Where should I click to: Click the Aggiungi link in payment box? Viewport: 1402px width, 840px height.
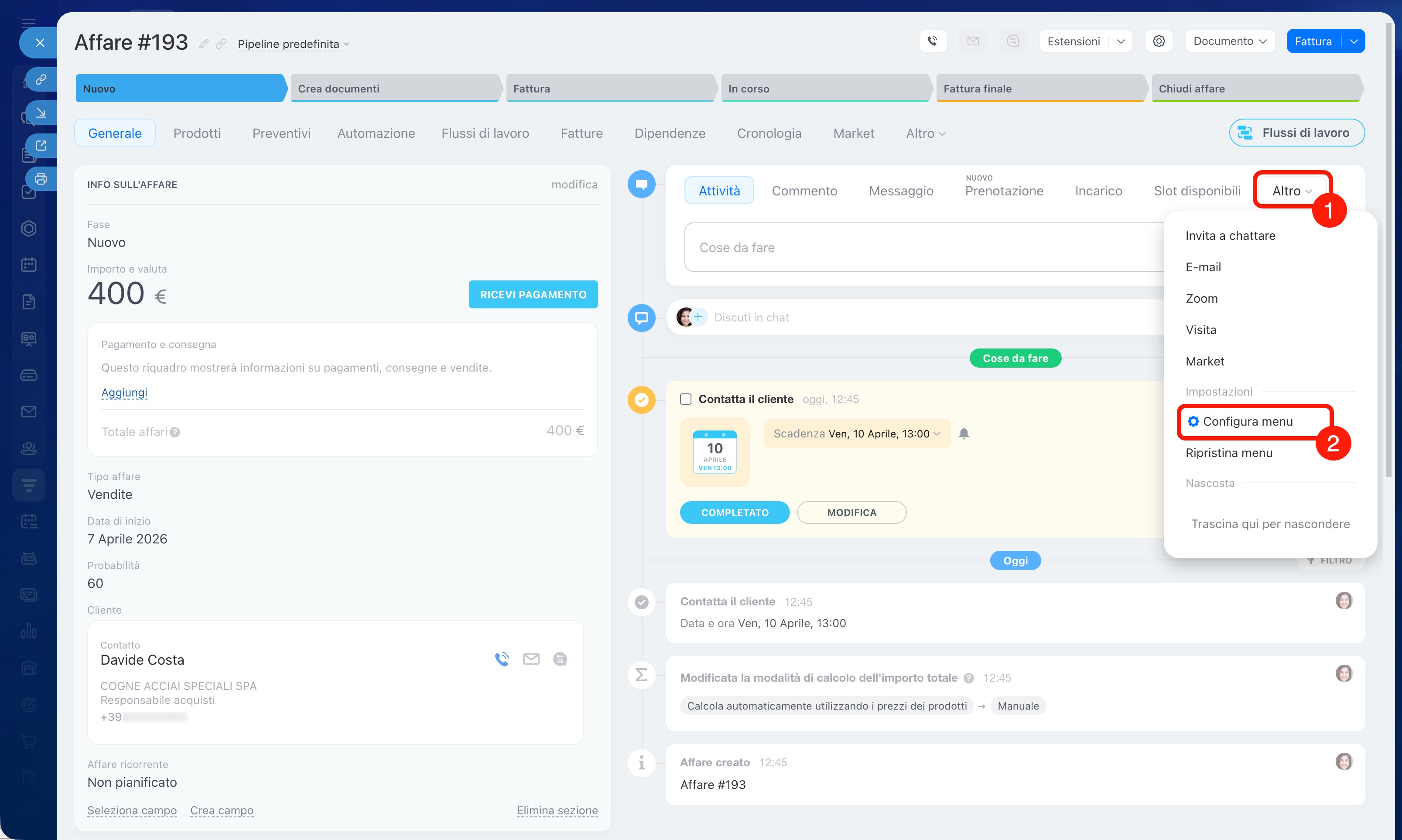pyautogui.click(x=124, y=392)
